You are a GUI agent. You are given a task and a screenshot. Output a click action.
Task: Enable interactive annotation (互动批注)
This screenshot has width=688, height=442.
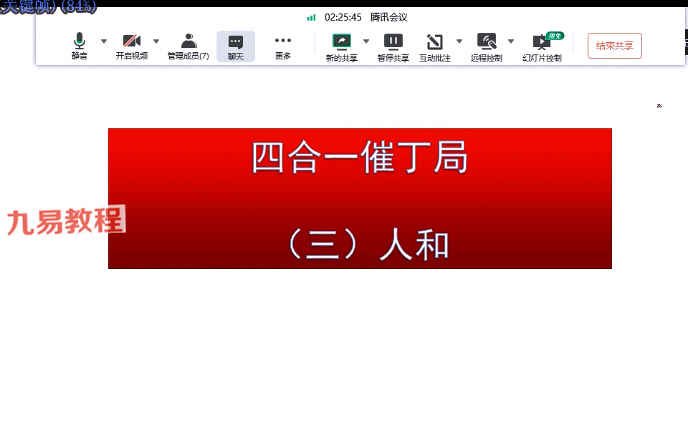(x=435, y=47)
